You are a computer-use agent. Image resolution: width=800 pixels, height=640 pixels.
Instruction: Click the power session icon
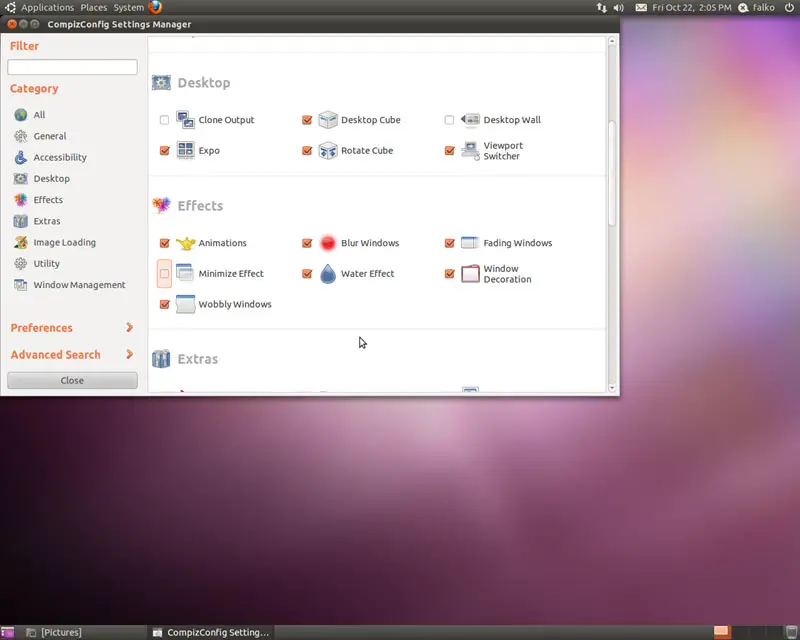point(789,8)
